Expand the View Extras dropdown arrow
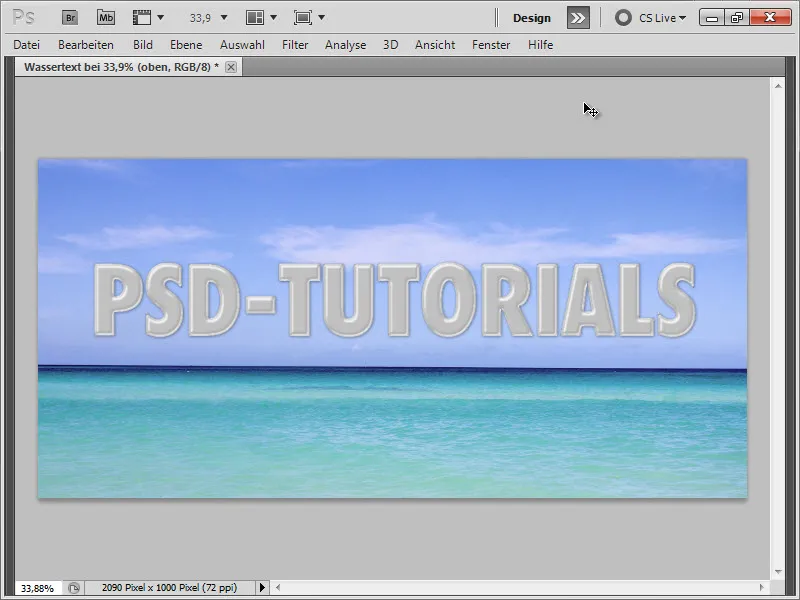The height and width of the screenshot is (600, 800). [x=161, y=18]
